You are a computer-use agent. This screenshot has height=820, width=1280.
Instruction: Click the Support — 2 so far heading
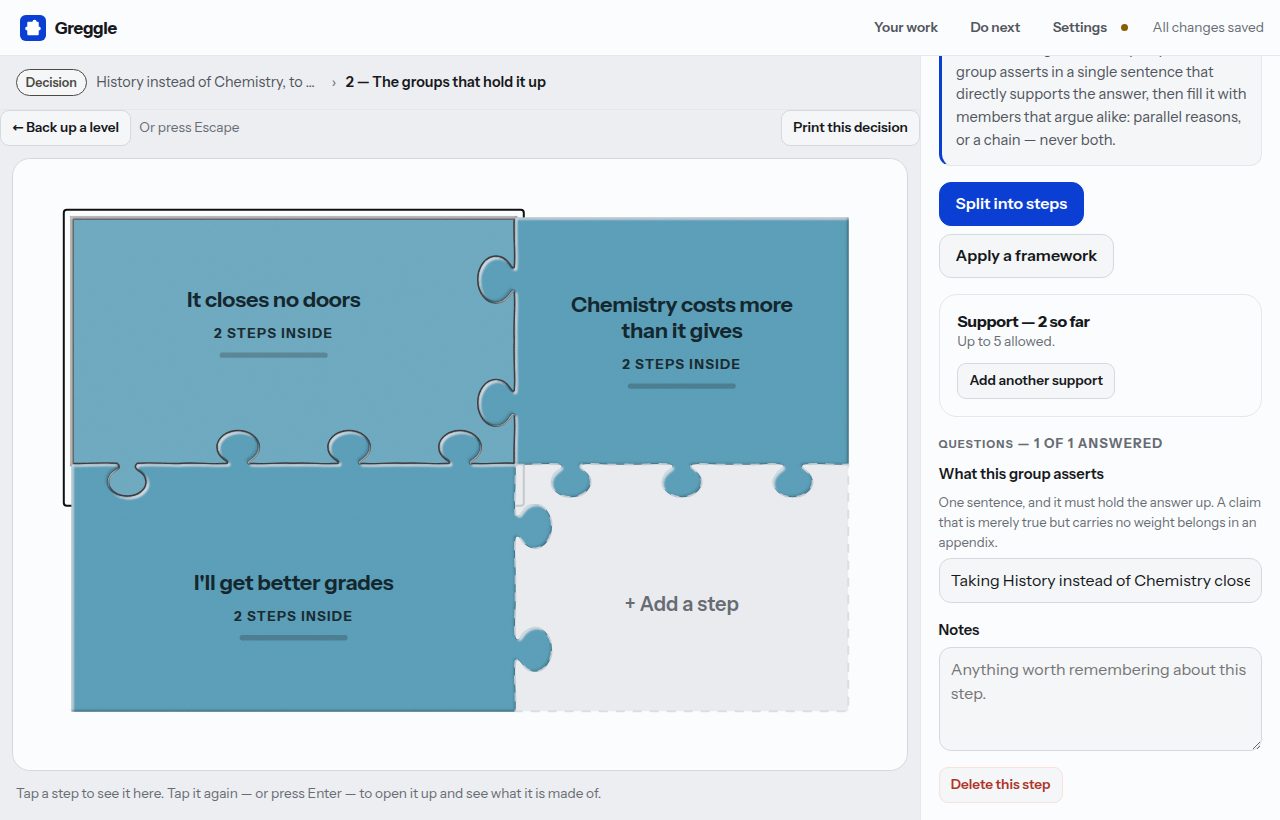tap(1023, 322)
